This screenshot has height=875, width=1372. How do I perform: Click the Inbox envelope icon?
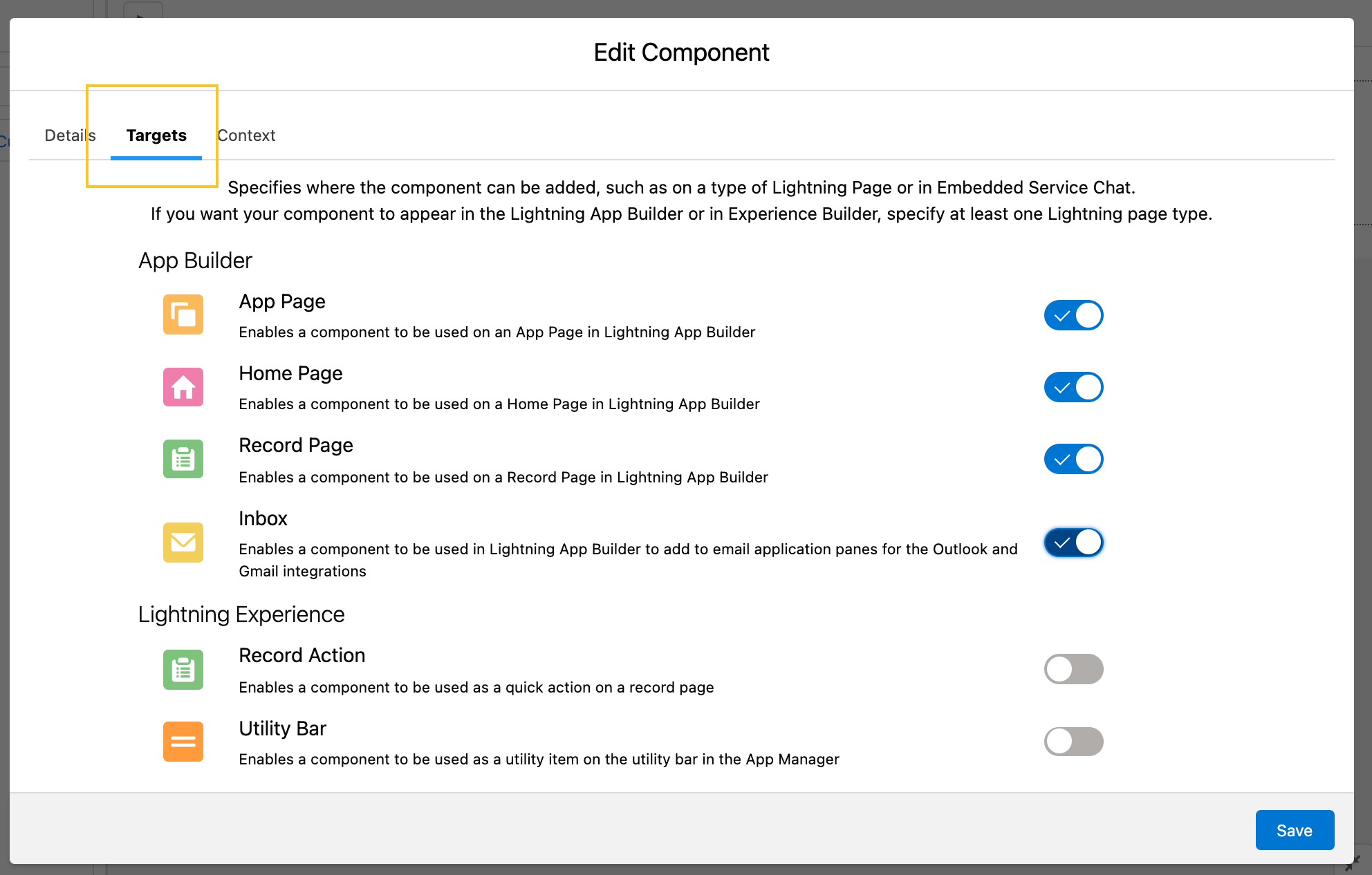pyautogui.click(x=183, y=543)
